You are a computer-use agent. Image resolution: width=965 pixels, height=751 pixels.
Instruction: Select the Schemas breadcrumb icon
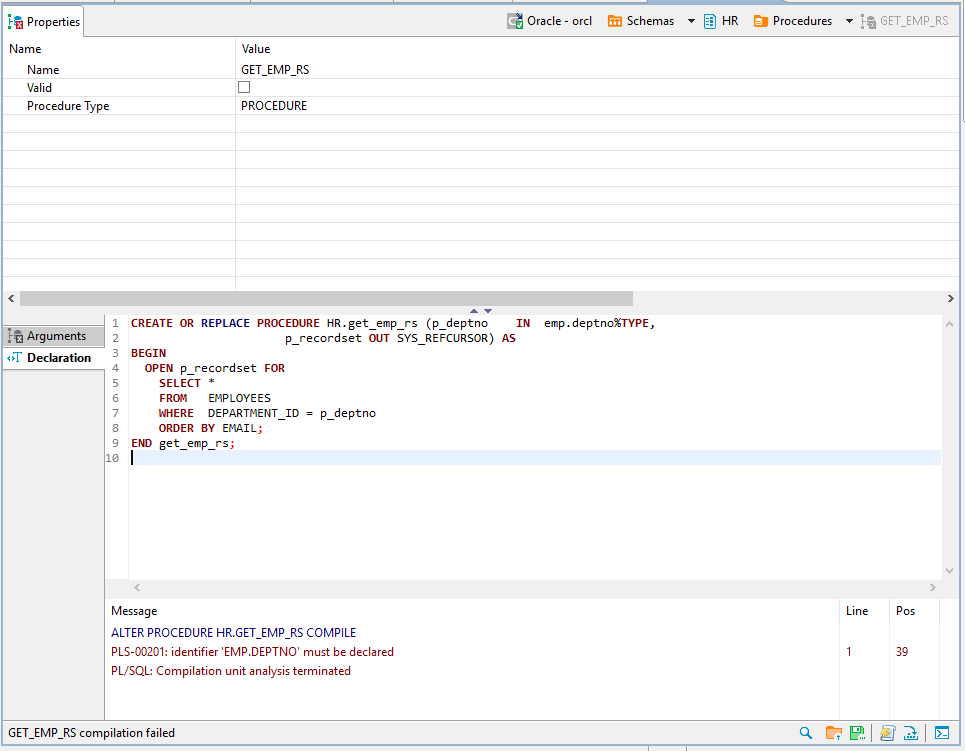(x=613, y=20)
